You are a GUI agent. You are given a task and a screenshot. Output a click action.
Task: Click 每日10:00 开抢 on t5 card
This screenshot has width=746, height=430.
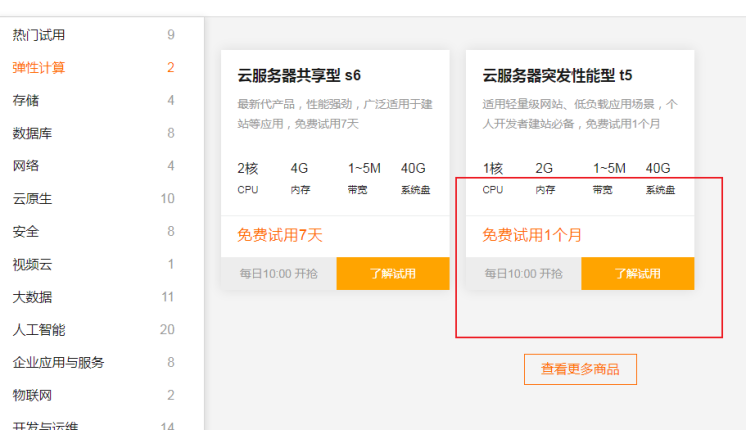pos(523,274)
